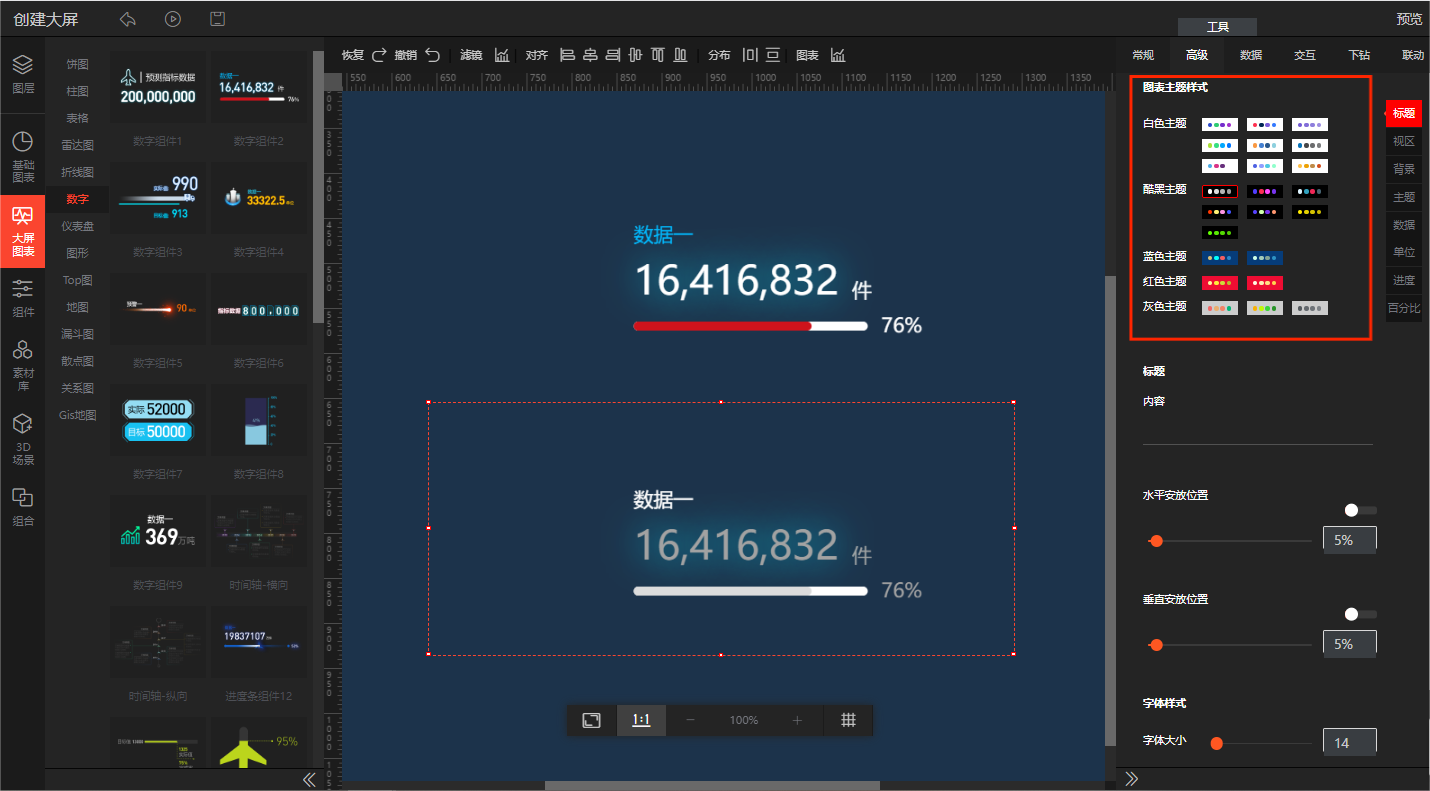
Task: Click the 预览 button in the top right
Action: [1409, 19]
